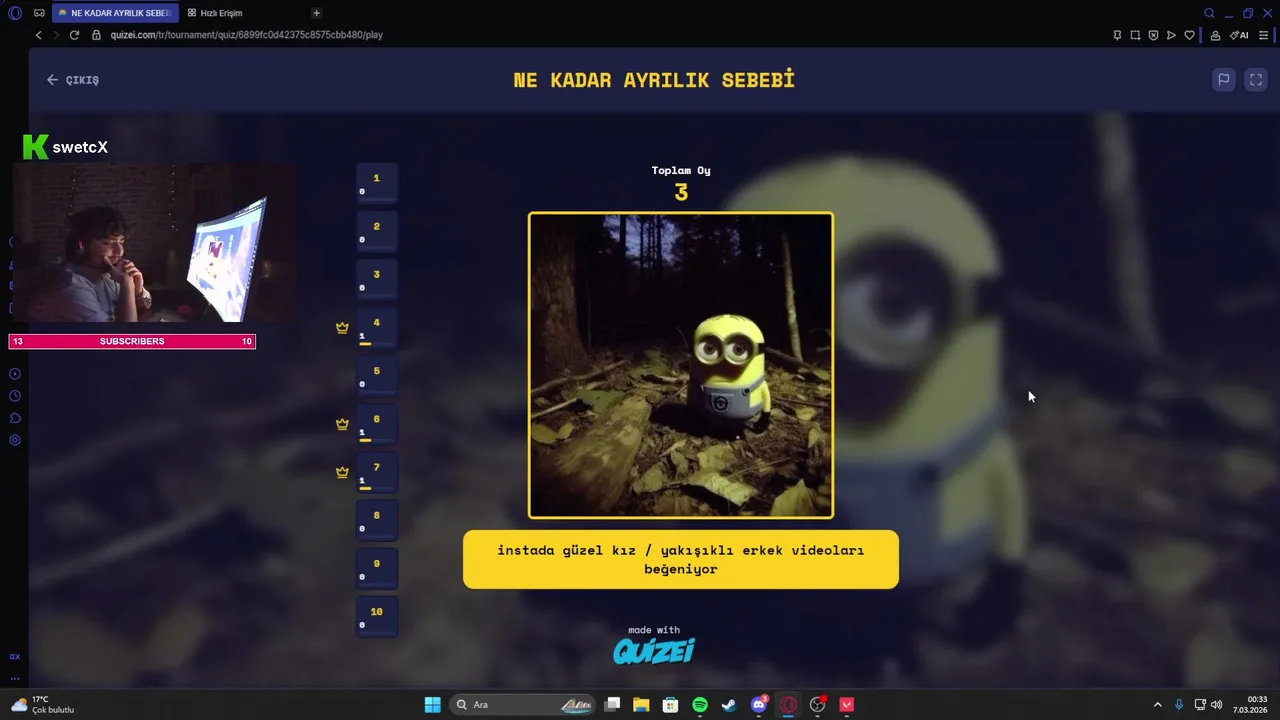Open the profile account icon in toolbar
Image resolution: width=1280 pixels, height=720 pixels.
point(1215,35)
